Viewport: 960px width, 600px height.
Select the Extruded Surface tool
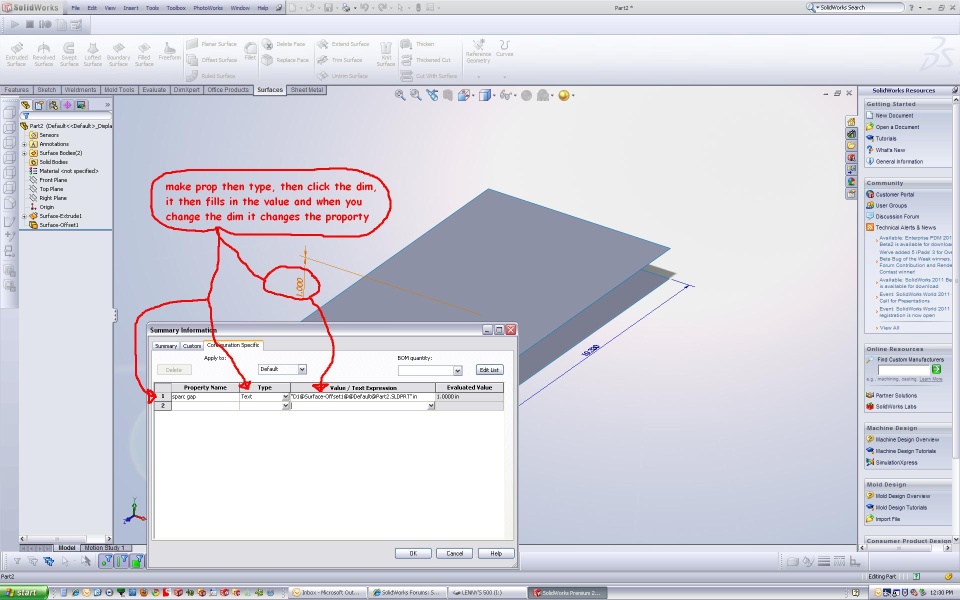click(x=17, y=54)
